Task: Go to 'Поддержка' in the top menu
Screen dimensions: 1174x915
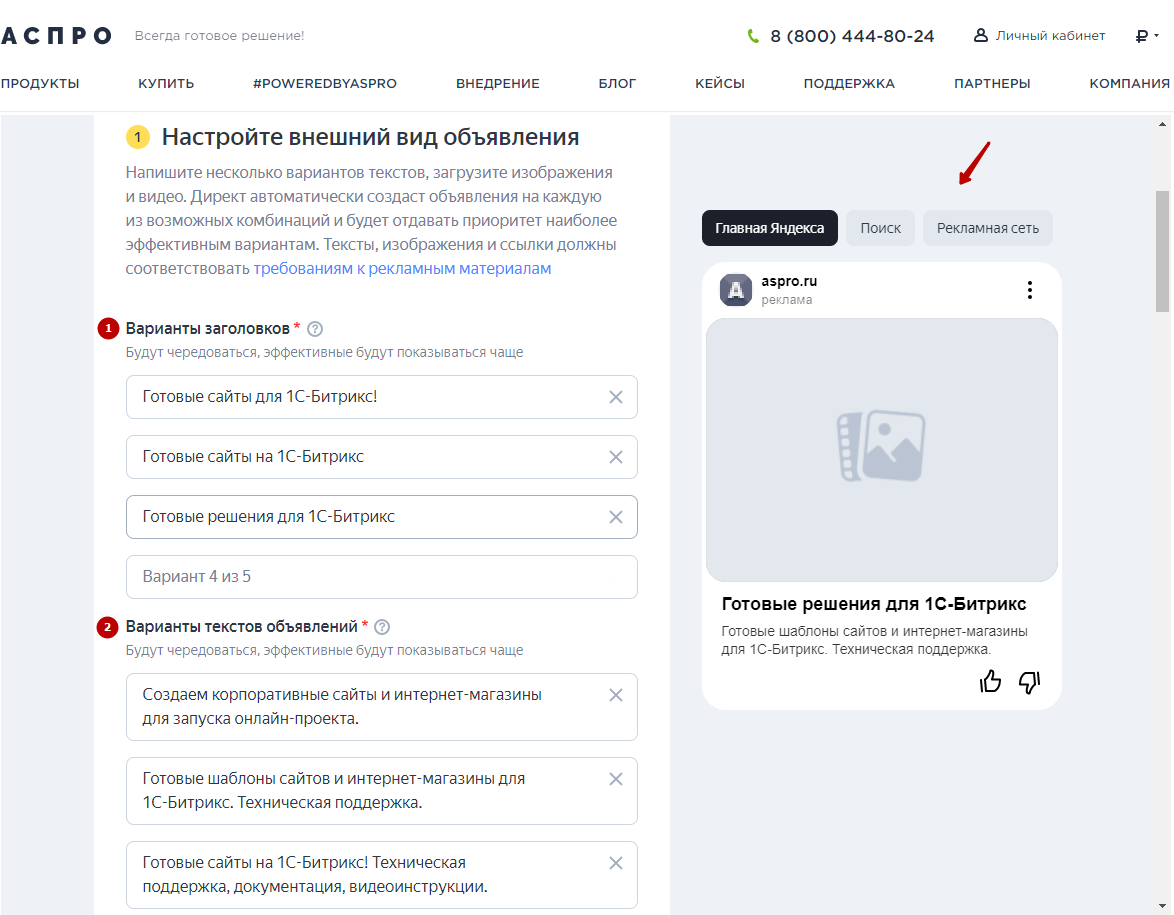Action: (849, 84)
